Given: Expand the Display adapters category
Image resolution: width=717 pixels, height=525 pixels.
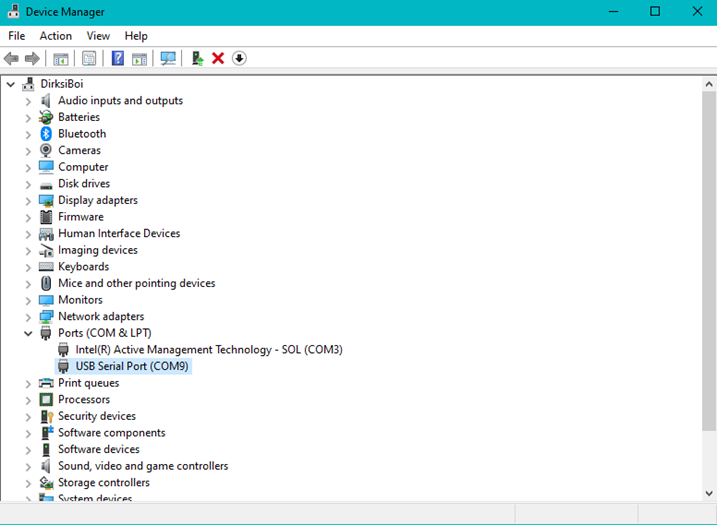Looking at the screenshot, I should 28,201.
